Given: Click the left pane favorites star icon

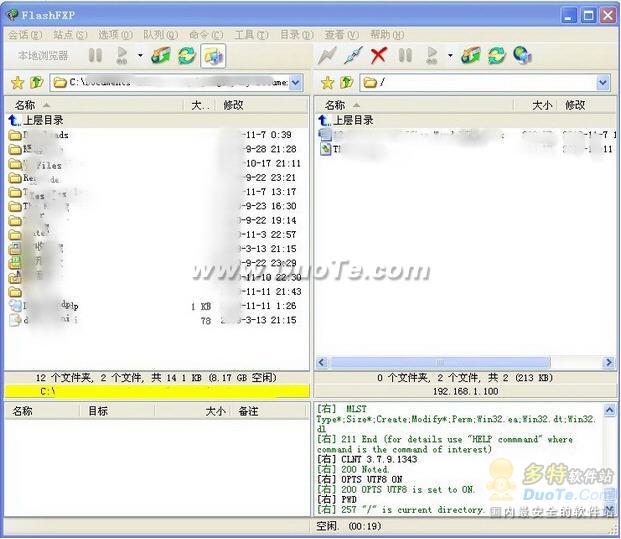Looking at the screenshot, I should click(17, 83).
